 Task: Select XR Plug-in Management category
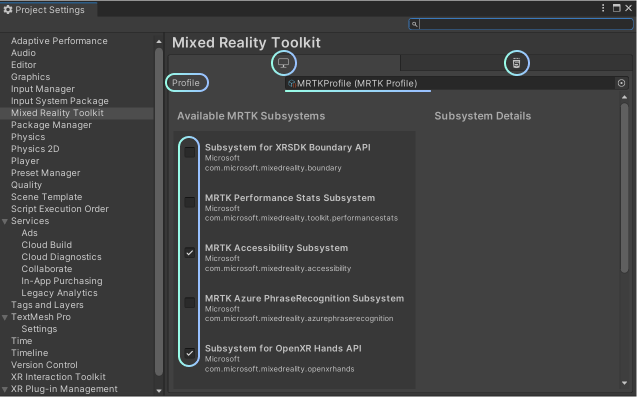coord(64,389)
